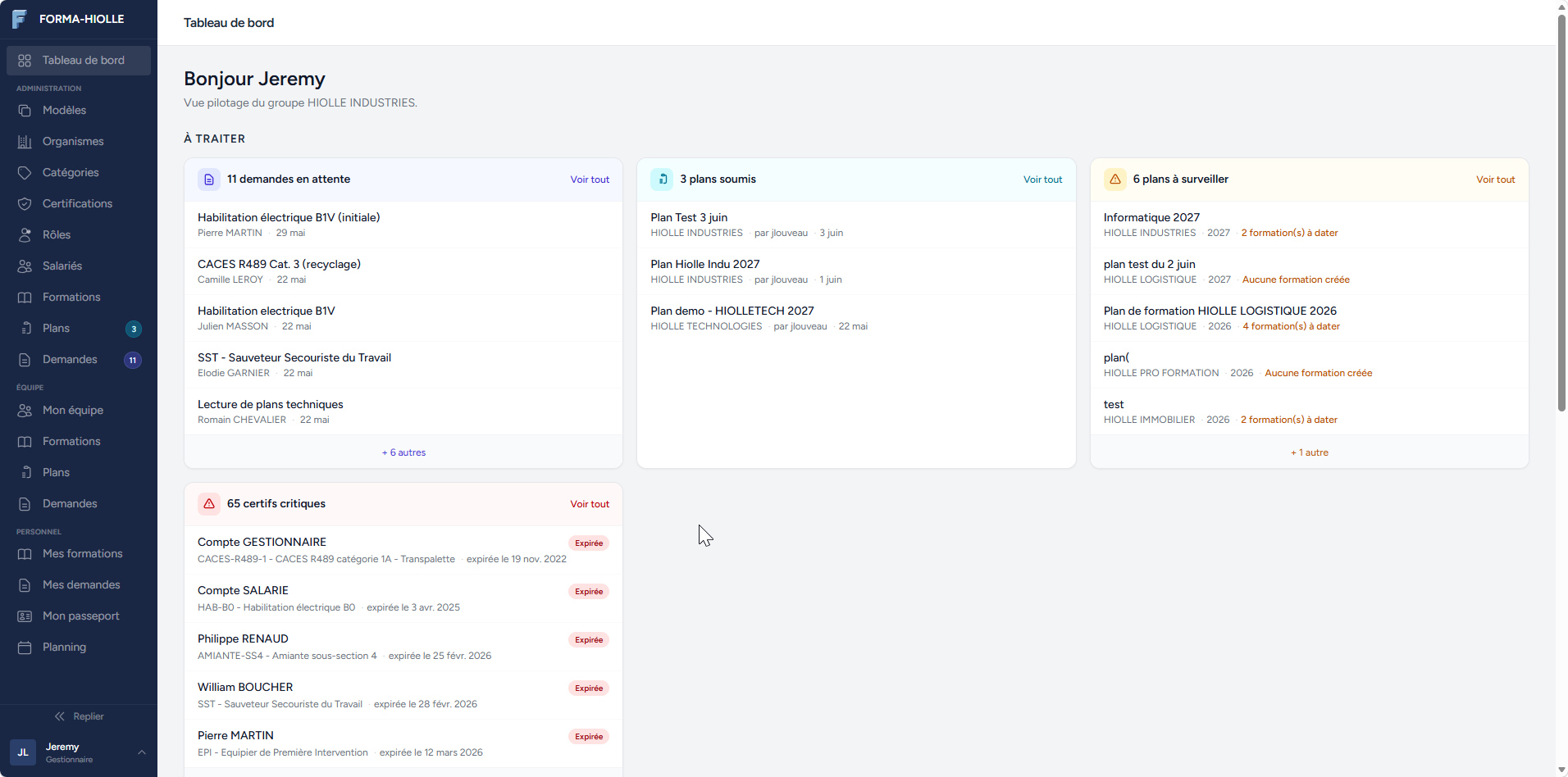Click the Modèles sidebar icon
The width and height of the screenshot is (1568, 777).
coord(25,111)
